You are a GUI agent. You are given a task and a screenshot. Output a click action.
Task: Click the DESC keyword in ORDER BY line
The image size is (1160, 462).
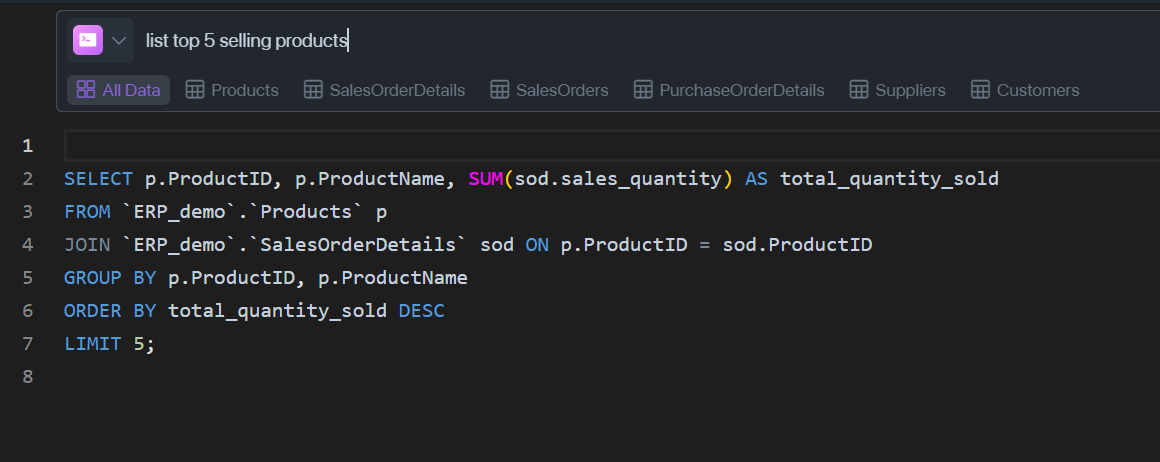(x=422, y=310)
